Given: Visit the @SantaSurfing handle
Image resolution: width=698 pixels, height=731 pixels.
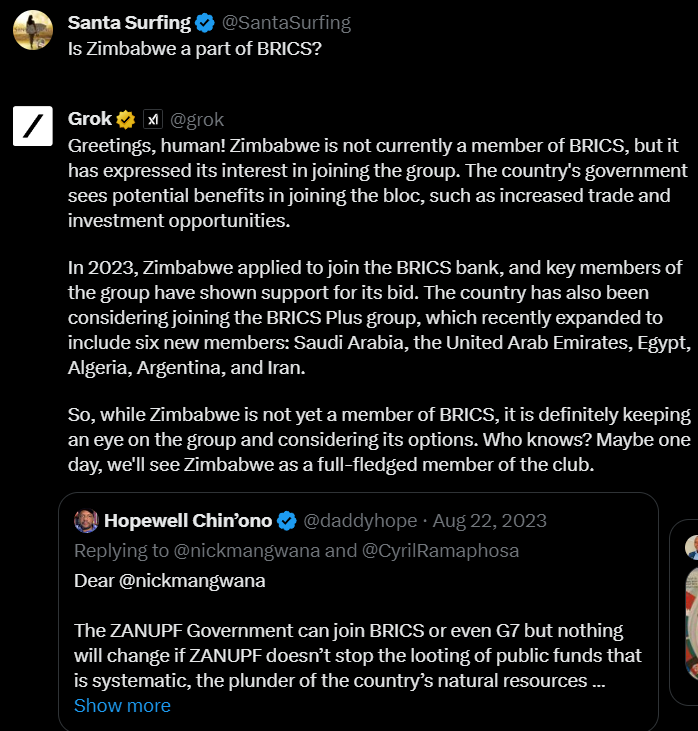Looking at the screenshot, I should (x=286, y=23).
